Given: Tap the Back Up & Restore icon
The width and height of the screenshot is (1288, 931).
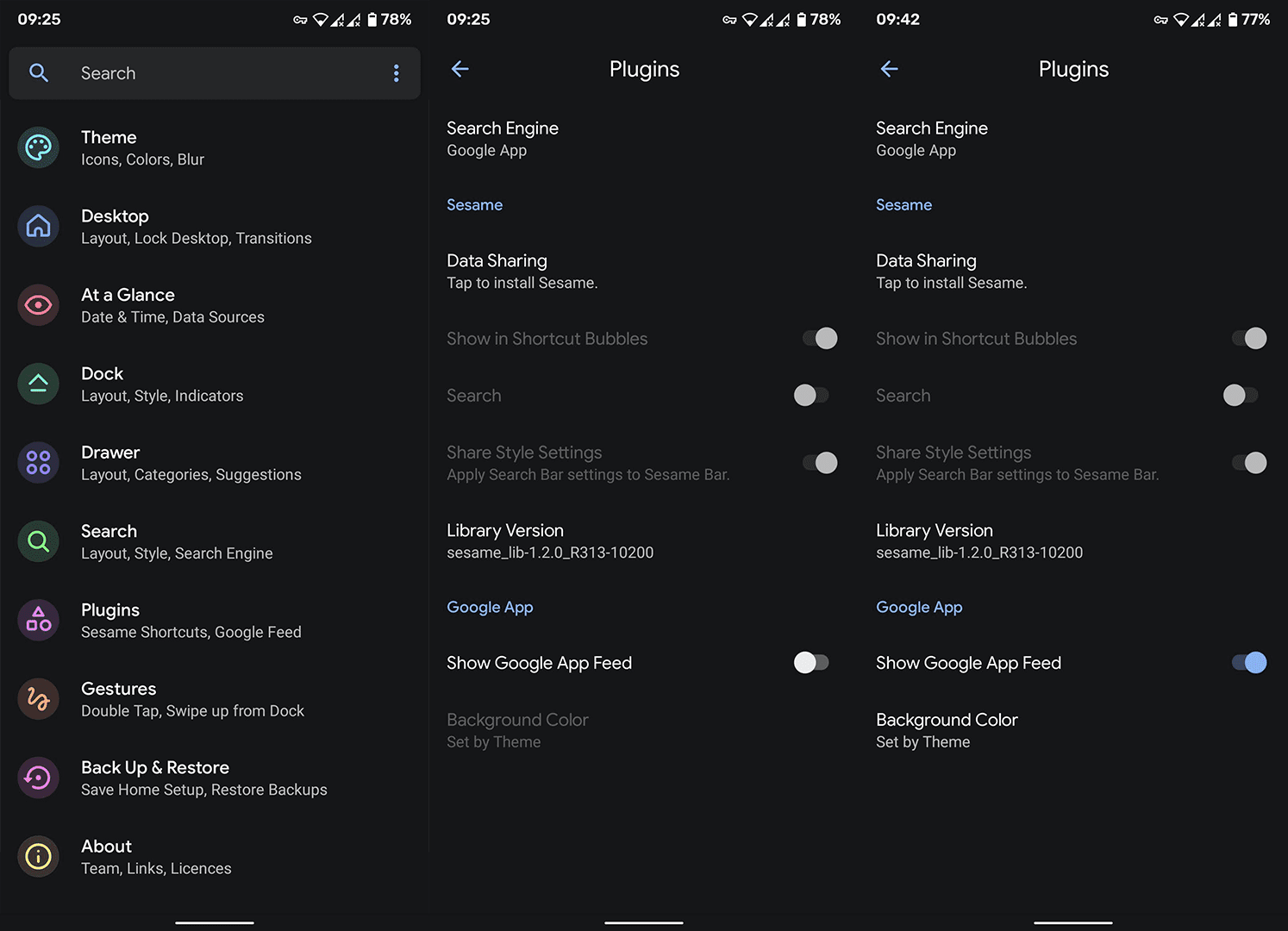Looking at the screenshot, I should 38,778.
